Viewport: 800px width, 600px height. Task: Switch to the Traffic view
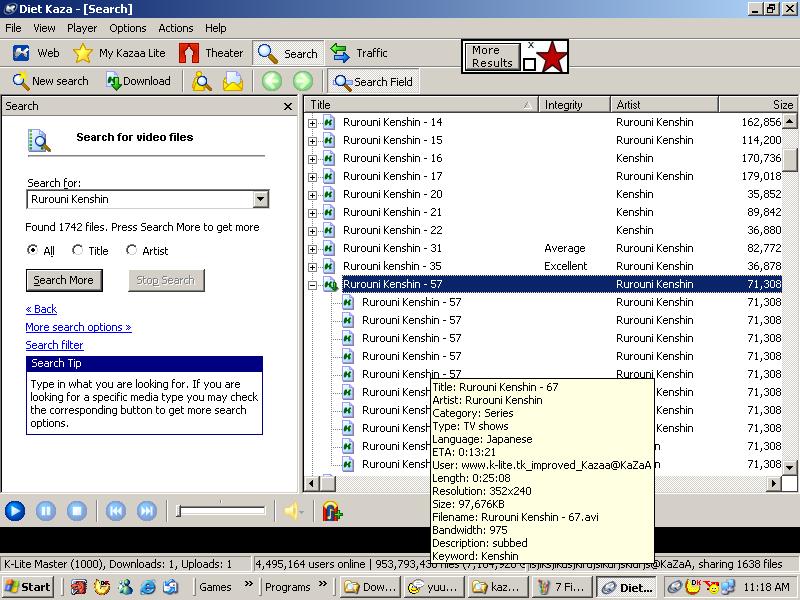(x=340, y=53)
